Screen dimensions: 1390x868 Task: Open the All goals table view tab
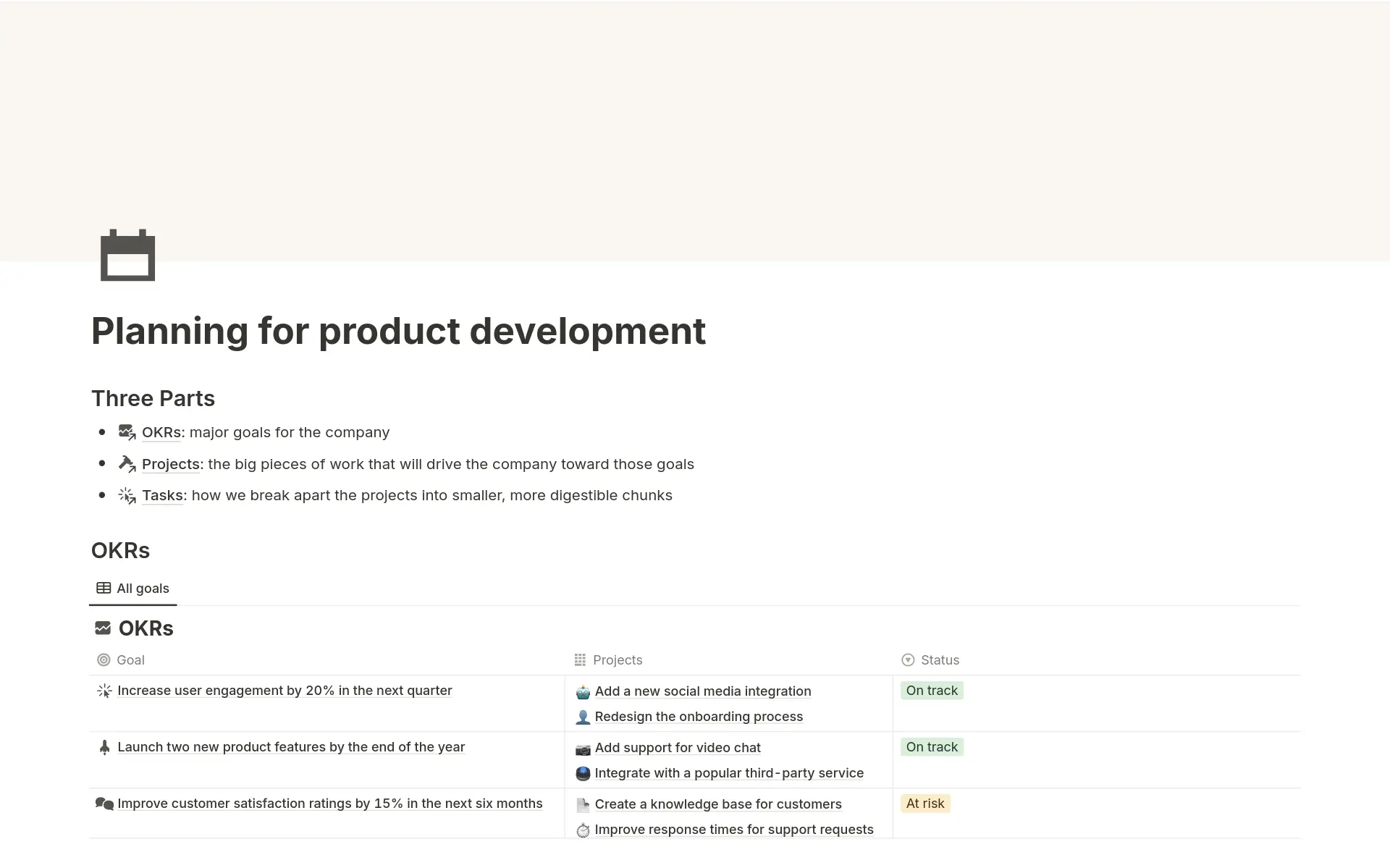pos(132,588)
